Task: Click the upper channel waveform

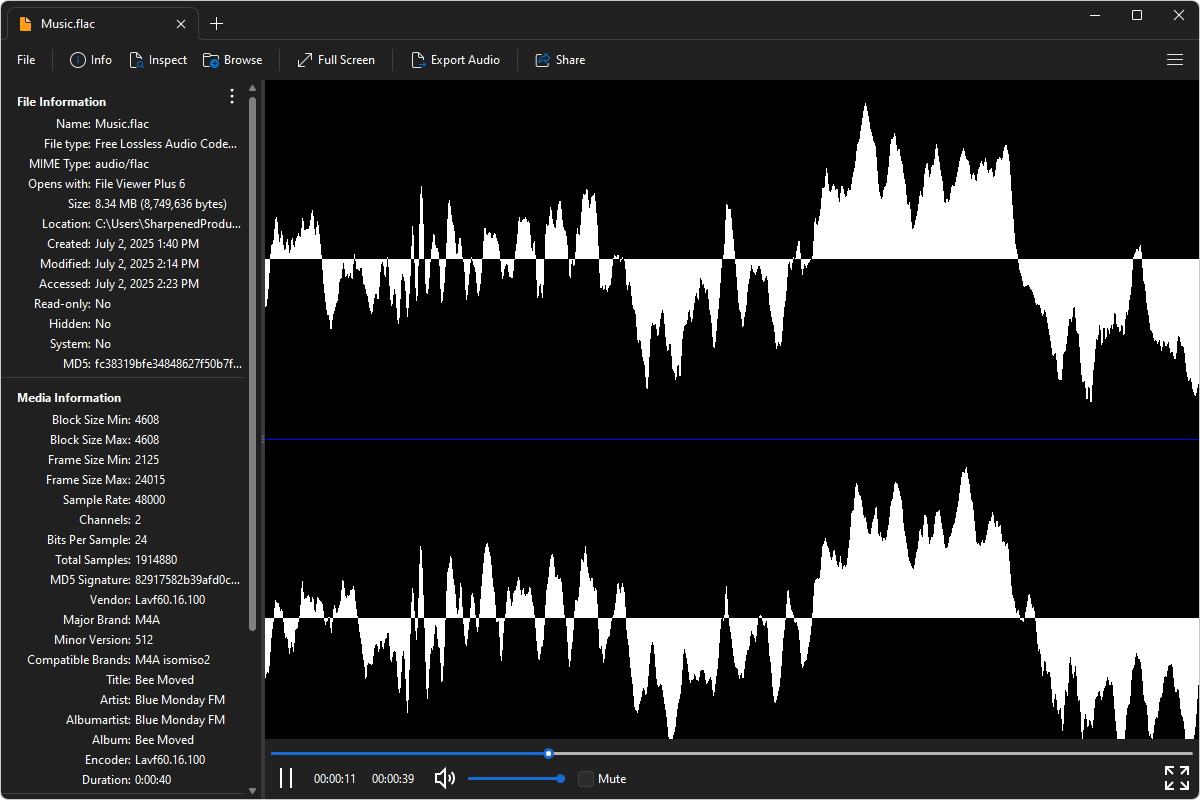Action: [732, 259]
